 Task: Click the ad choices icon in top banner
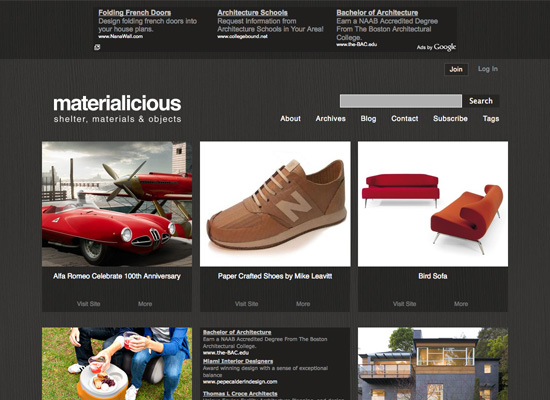(97, 47)
